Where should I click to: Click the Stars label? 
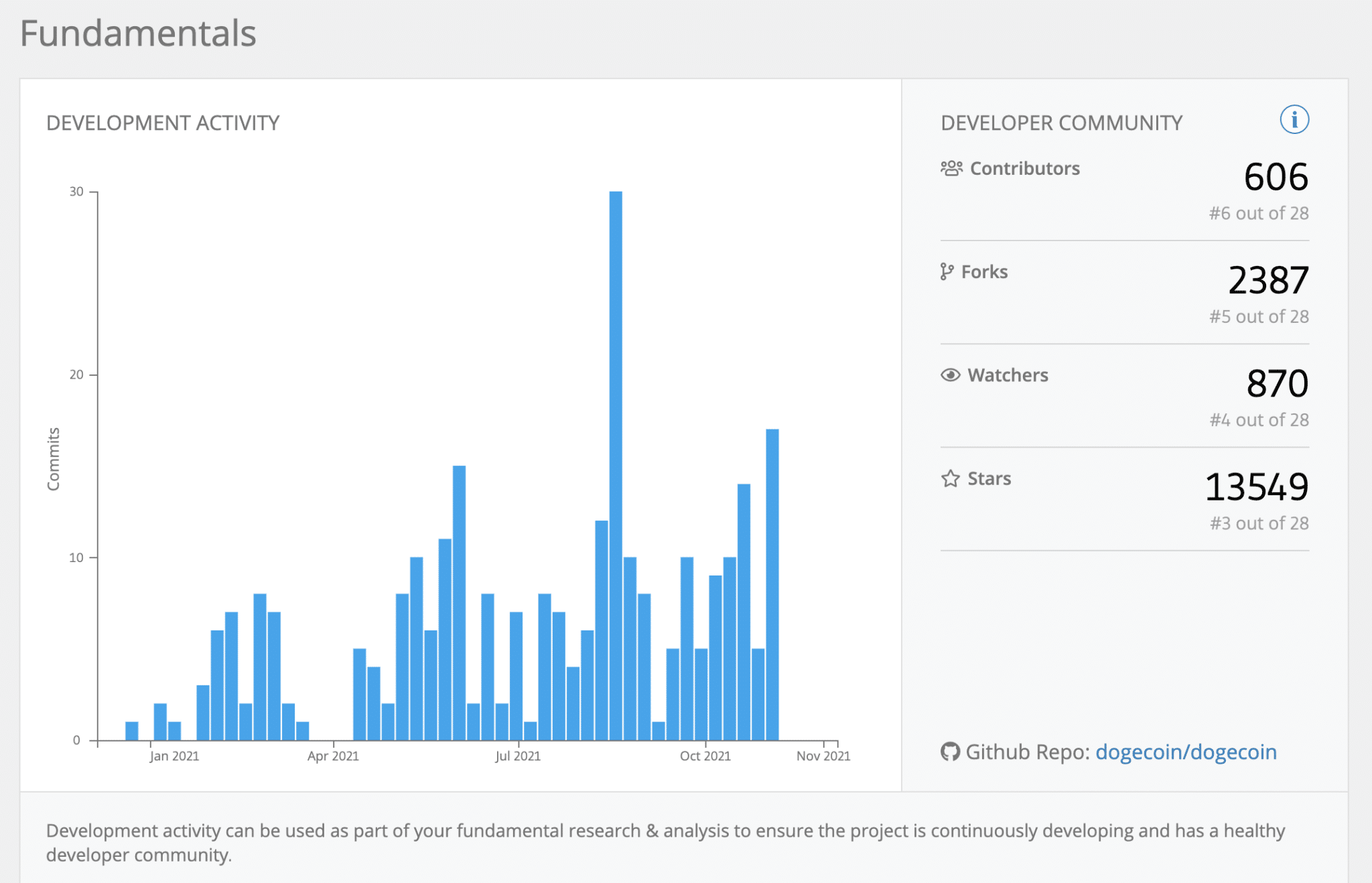989,478
